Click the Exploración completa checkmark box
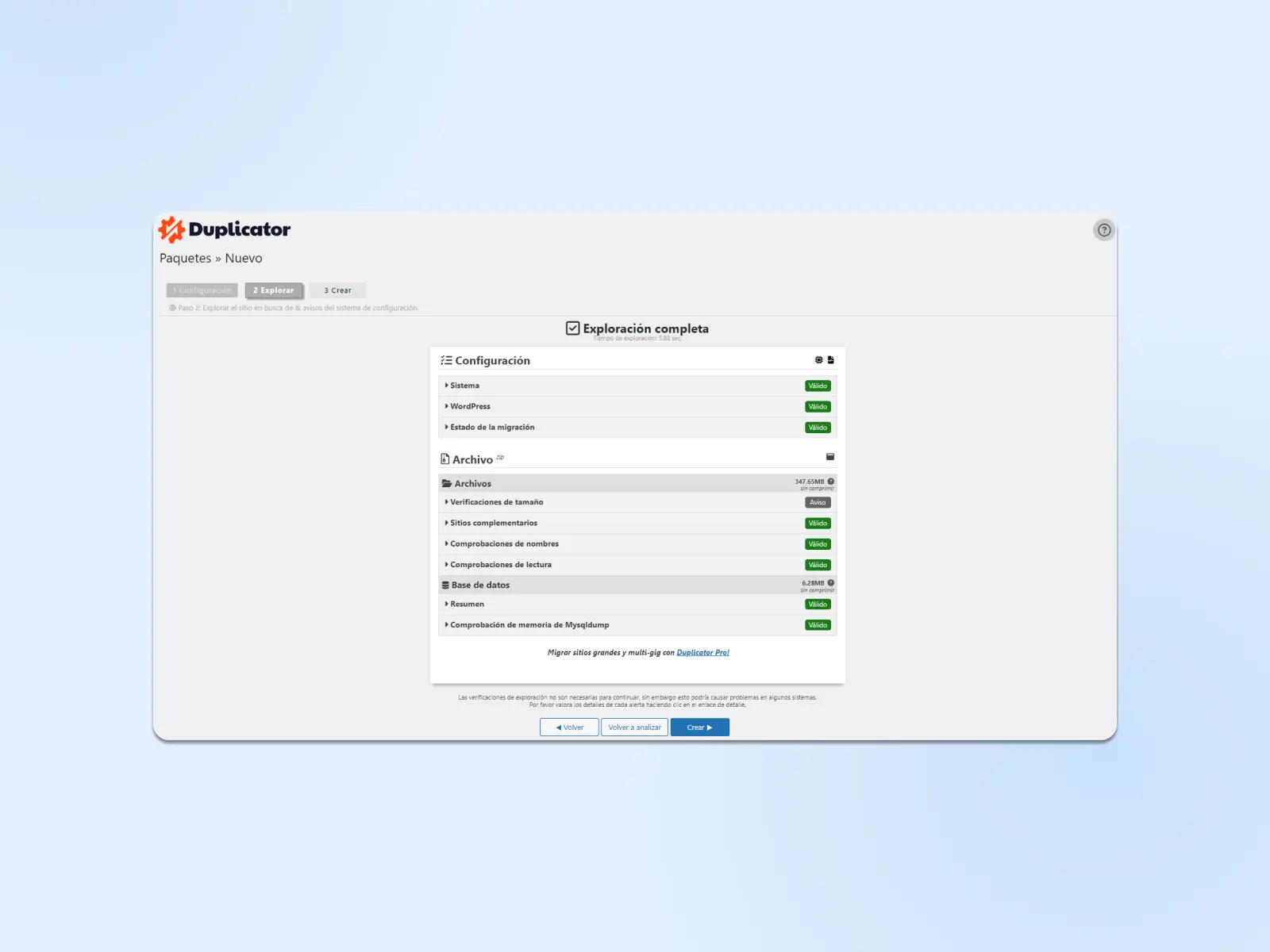This screenshot has width=1270, height=952. tap(572, 328)
